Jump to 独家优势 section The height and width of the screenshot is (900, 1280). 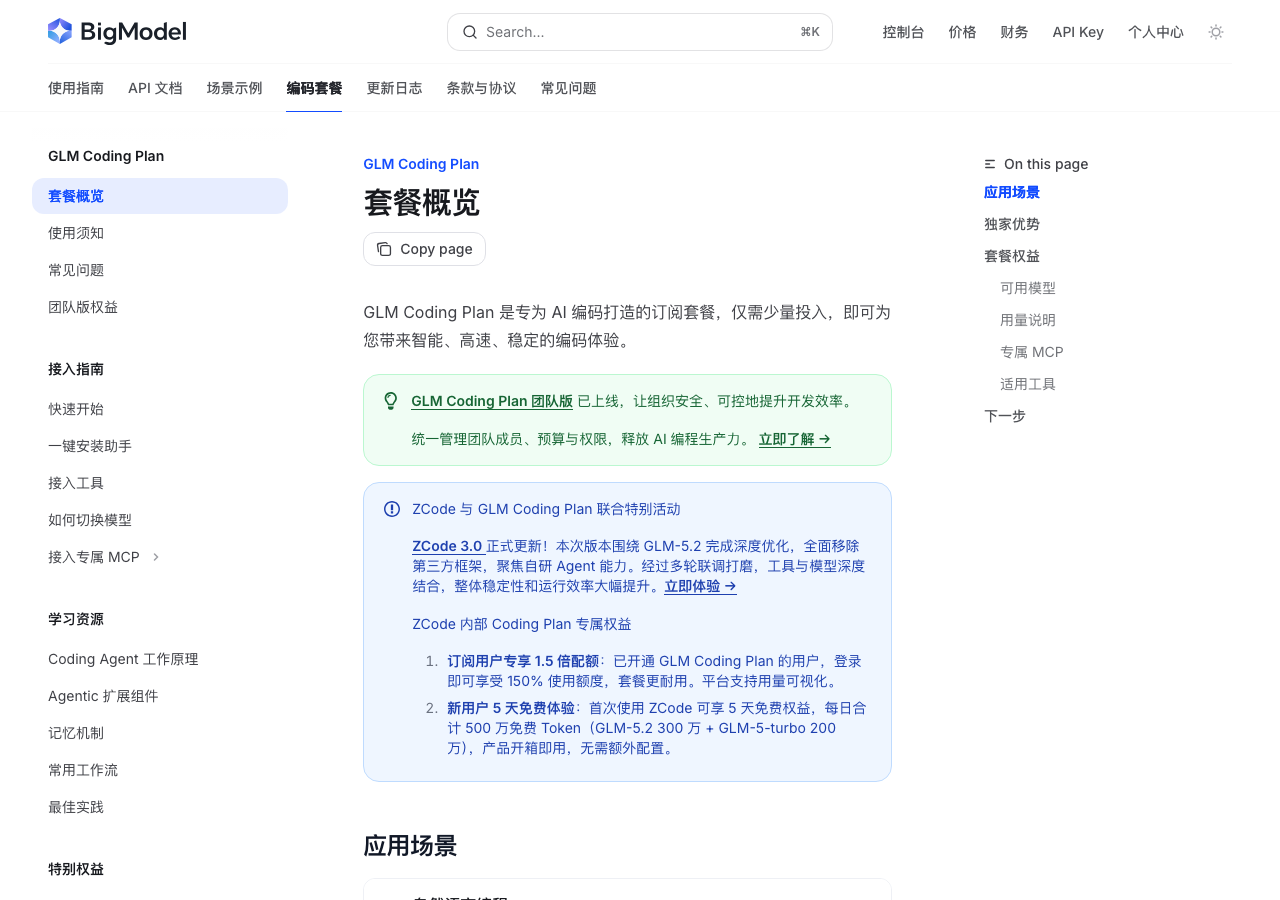click(1012, 224)
